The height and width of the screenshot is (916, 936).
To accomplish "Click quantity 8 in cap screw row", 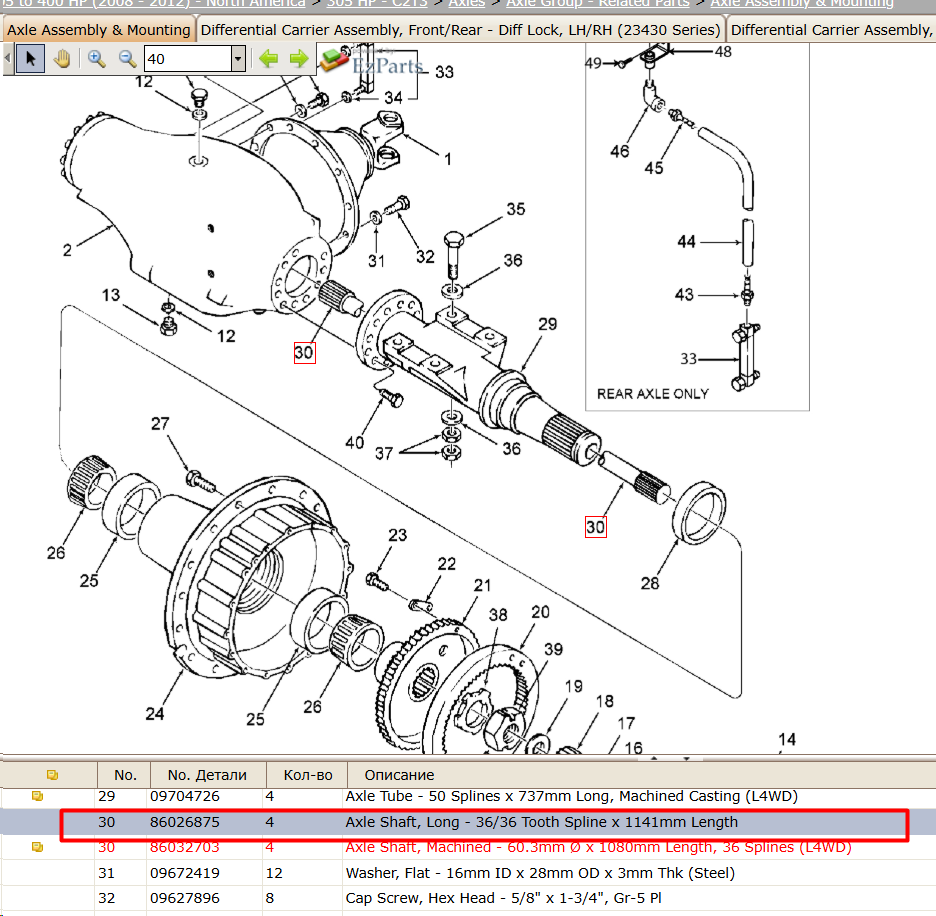I will pyautogui.click(x=269, y=898).
